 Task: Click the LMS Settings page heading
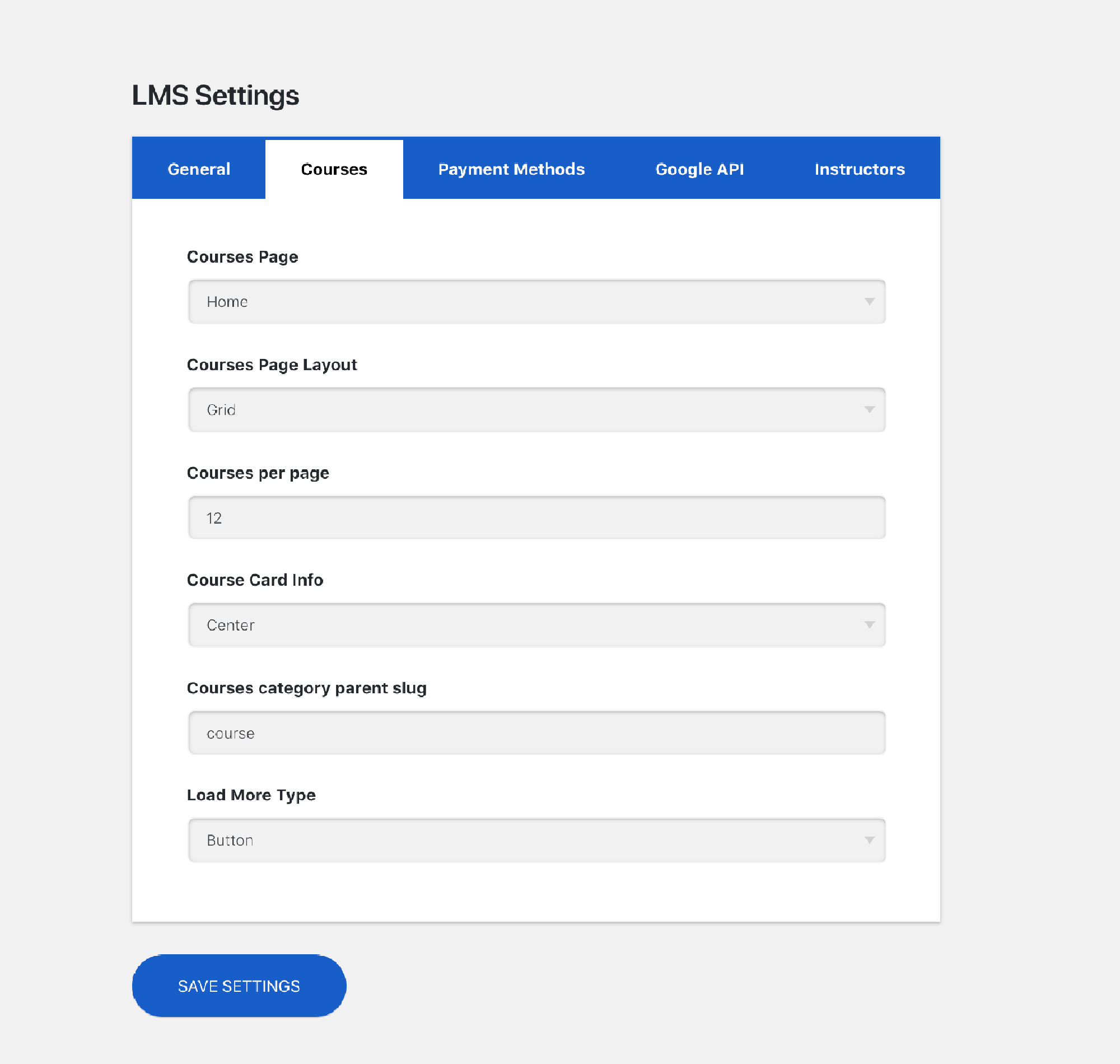click(216, 95)
